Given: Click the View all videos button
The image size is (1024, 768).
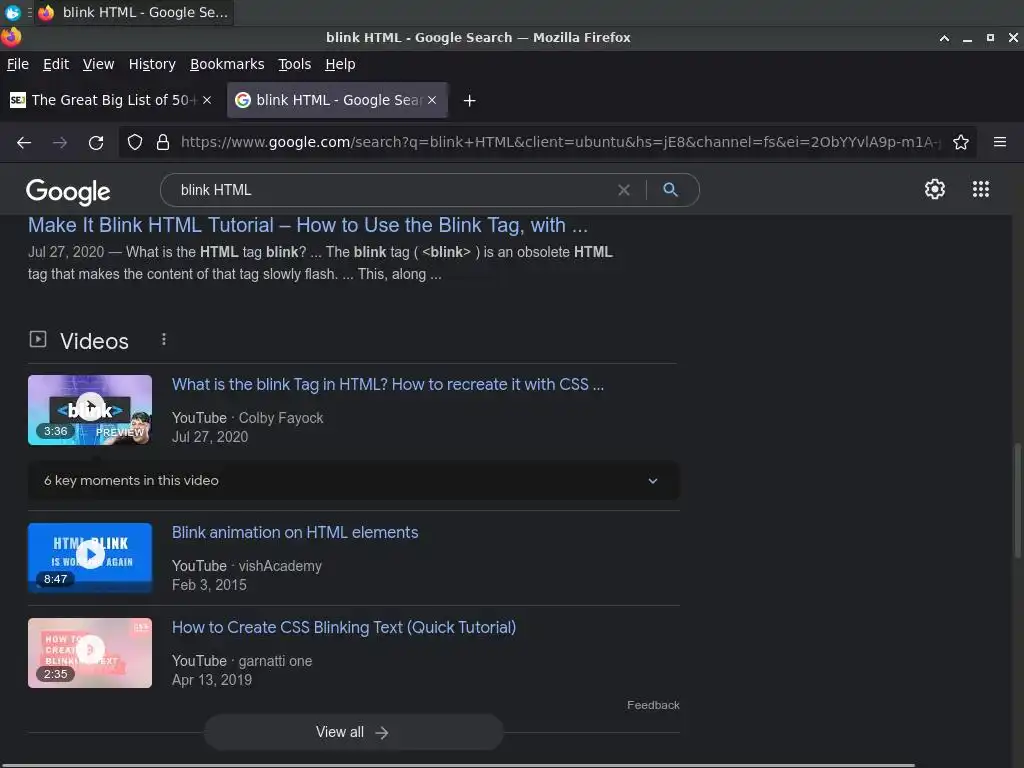Looking at the screenshot, I should [353, 732].
